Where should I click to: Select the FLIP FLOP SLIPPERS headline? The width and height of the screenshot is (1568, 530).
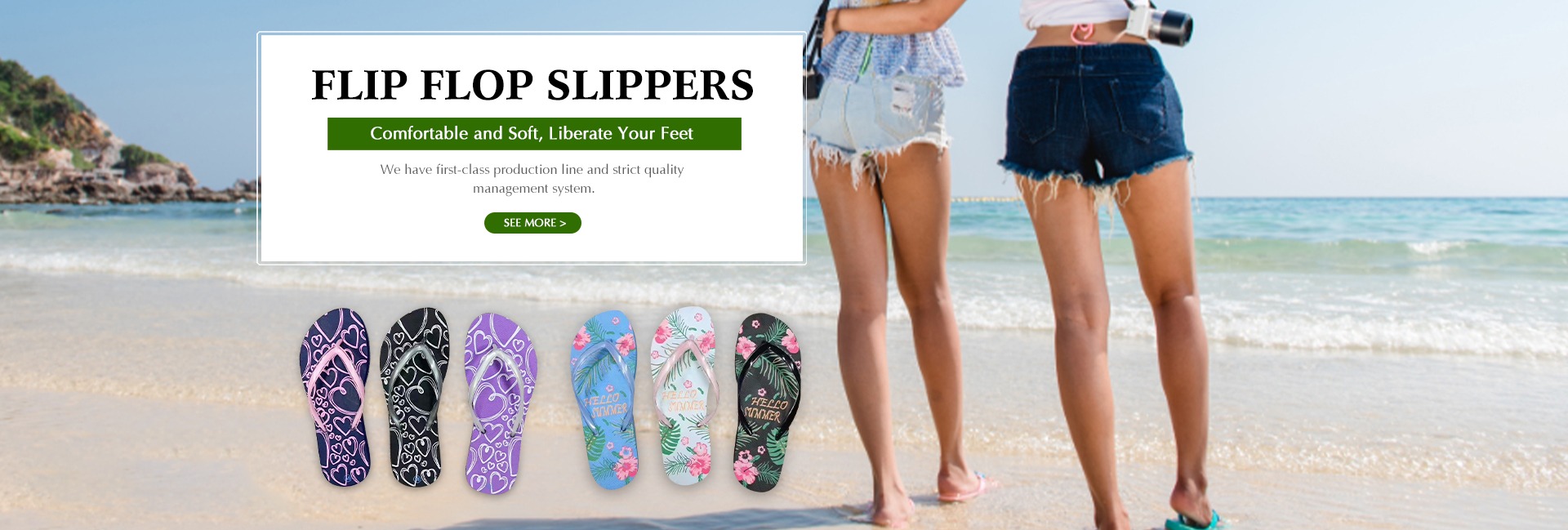(x=532, y=85)
